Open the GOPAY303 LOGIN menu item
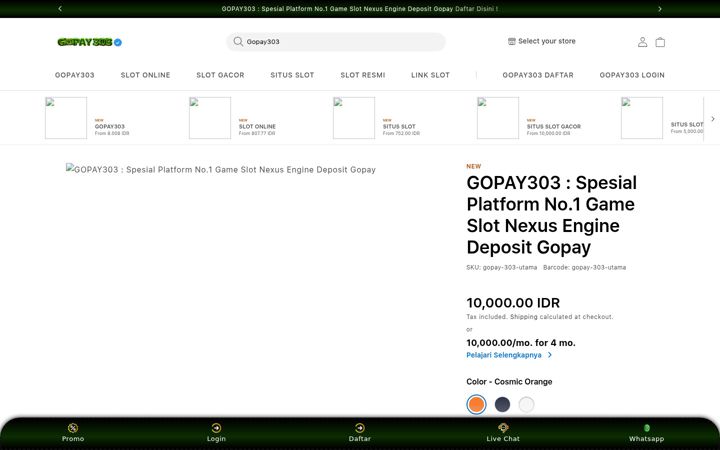Screen dimensions: 720x450 pyautogui.click(x=632, y=75)
